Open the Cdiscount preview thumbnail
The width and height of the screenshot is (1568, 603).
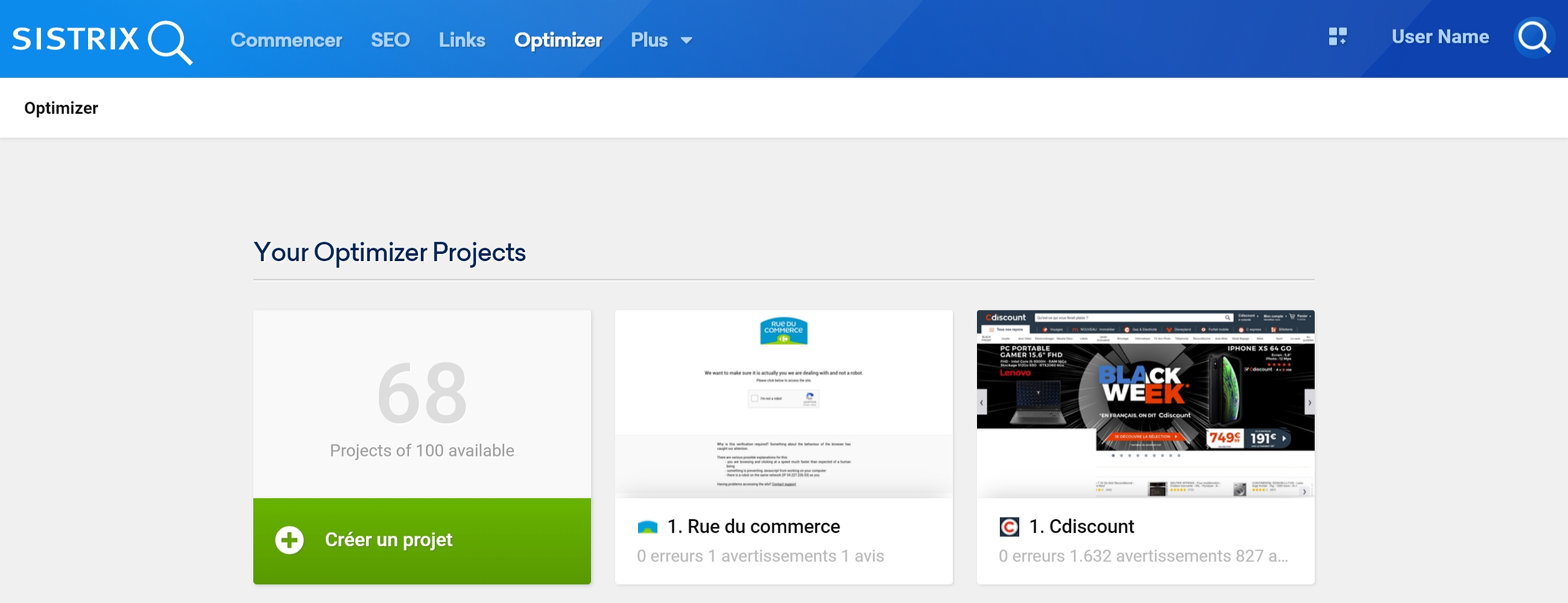pyautogui.click(x=1145, y=404)
